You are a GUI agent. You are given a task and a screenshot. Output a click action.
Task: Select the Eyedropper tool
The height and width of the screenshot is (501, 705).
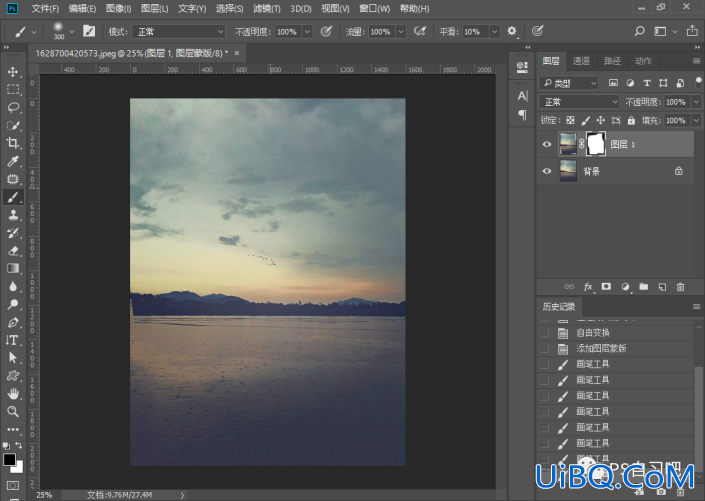(x=13, y=161)
